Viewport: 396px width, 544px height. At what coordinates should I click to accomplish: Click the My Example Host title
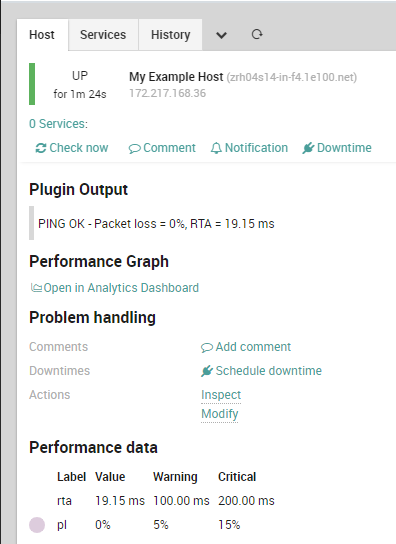click(176, 77)
